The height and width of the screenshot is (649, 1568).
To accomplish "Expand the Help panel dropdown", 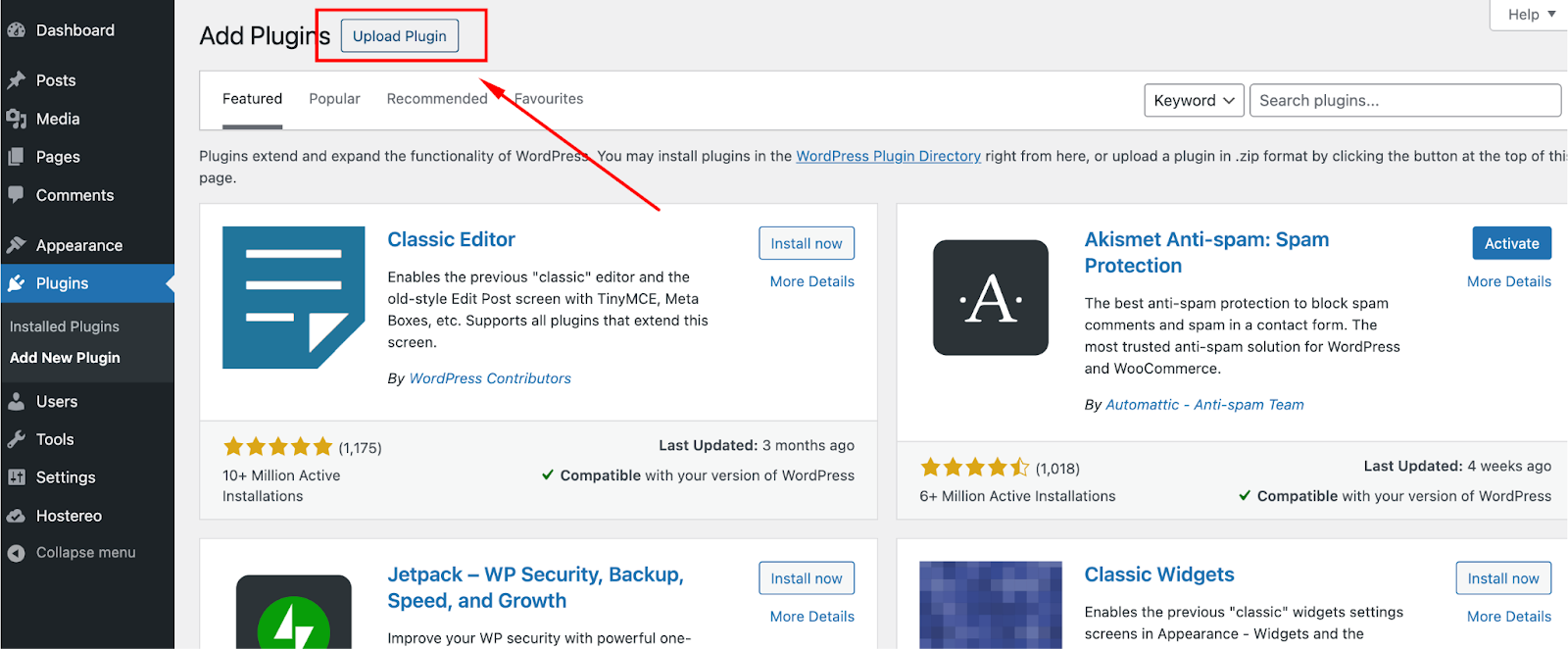I will coord(1532,15).
